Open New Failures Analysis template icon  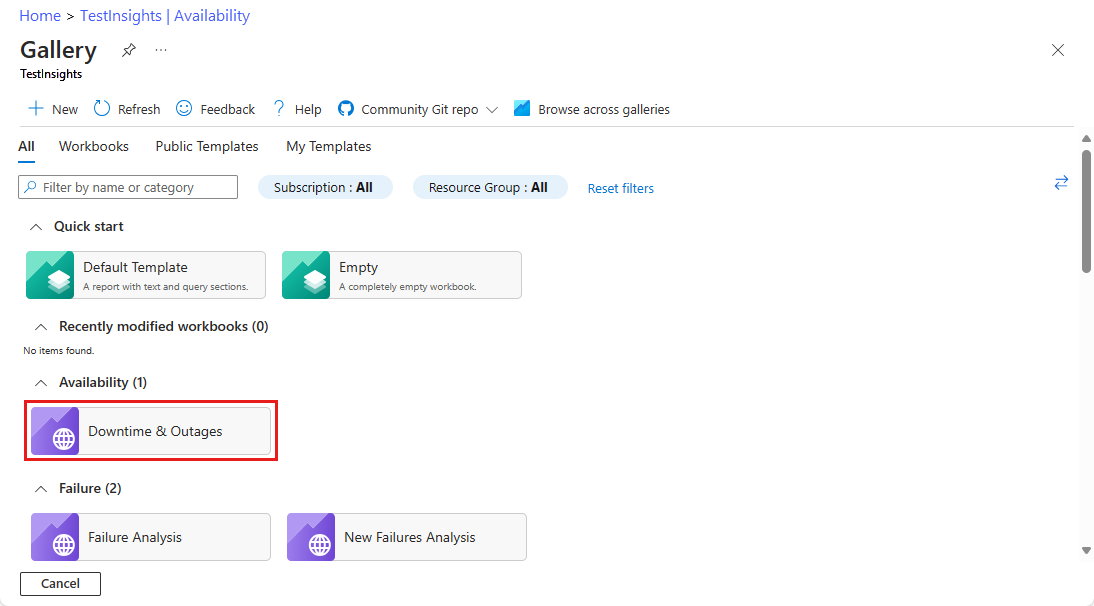(x=311, y=537)
